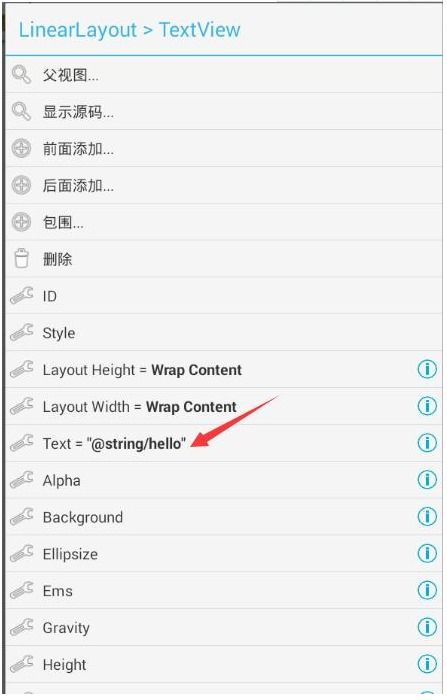Edit the ID property
Screen dimensions: 447x700
point(224,296)
